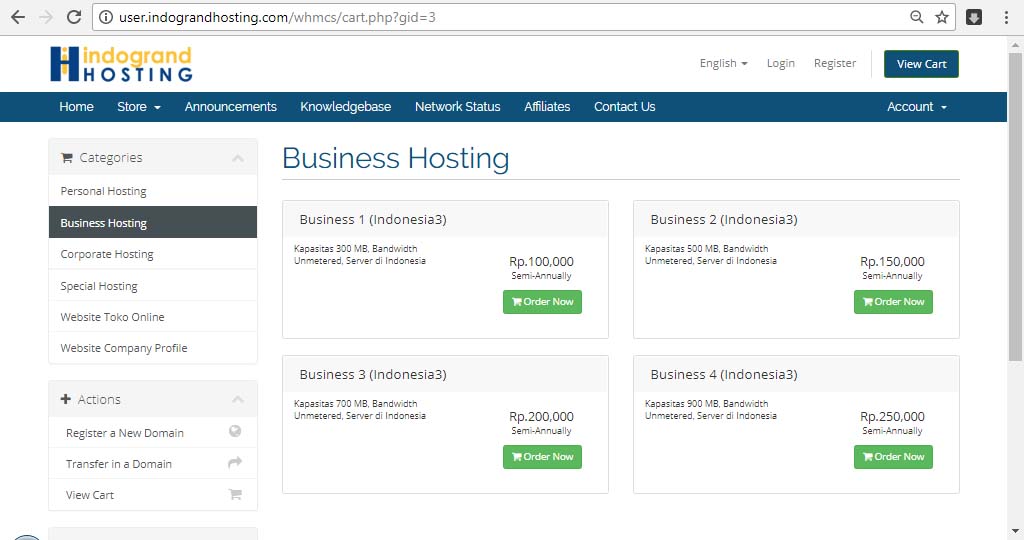Bookmark page with the star icon
Screen dimensions: 1024x540
click(942, 17)
